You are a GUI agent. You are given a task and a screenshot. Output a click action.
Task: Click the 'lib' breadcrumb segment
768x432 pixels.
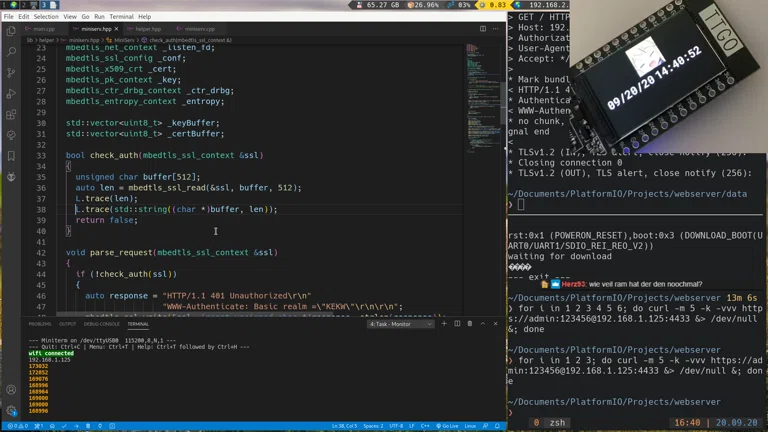tap(30, 40)
